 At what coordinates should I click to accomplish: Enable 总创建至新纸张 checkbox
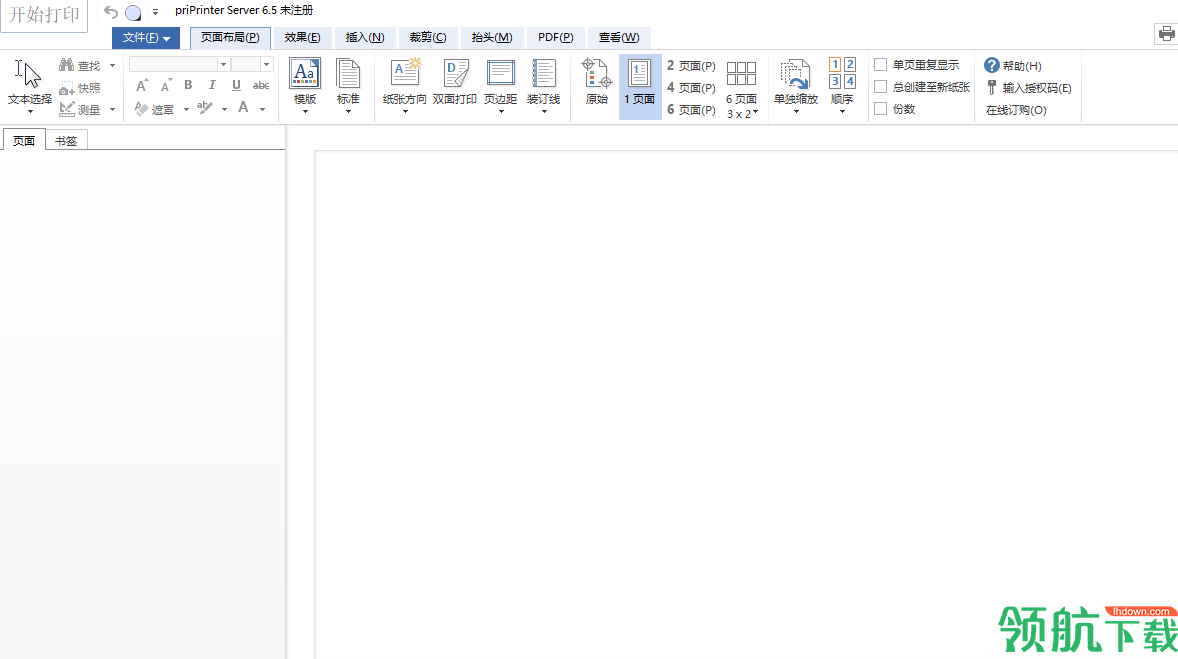coord(880,87)
